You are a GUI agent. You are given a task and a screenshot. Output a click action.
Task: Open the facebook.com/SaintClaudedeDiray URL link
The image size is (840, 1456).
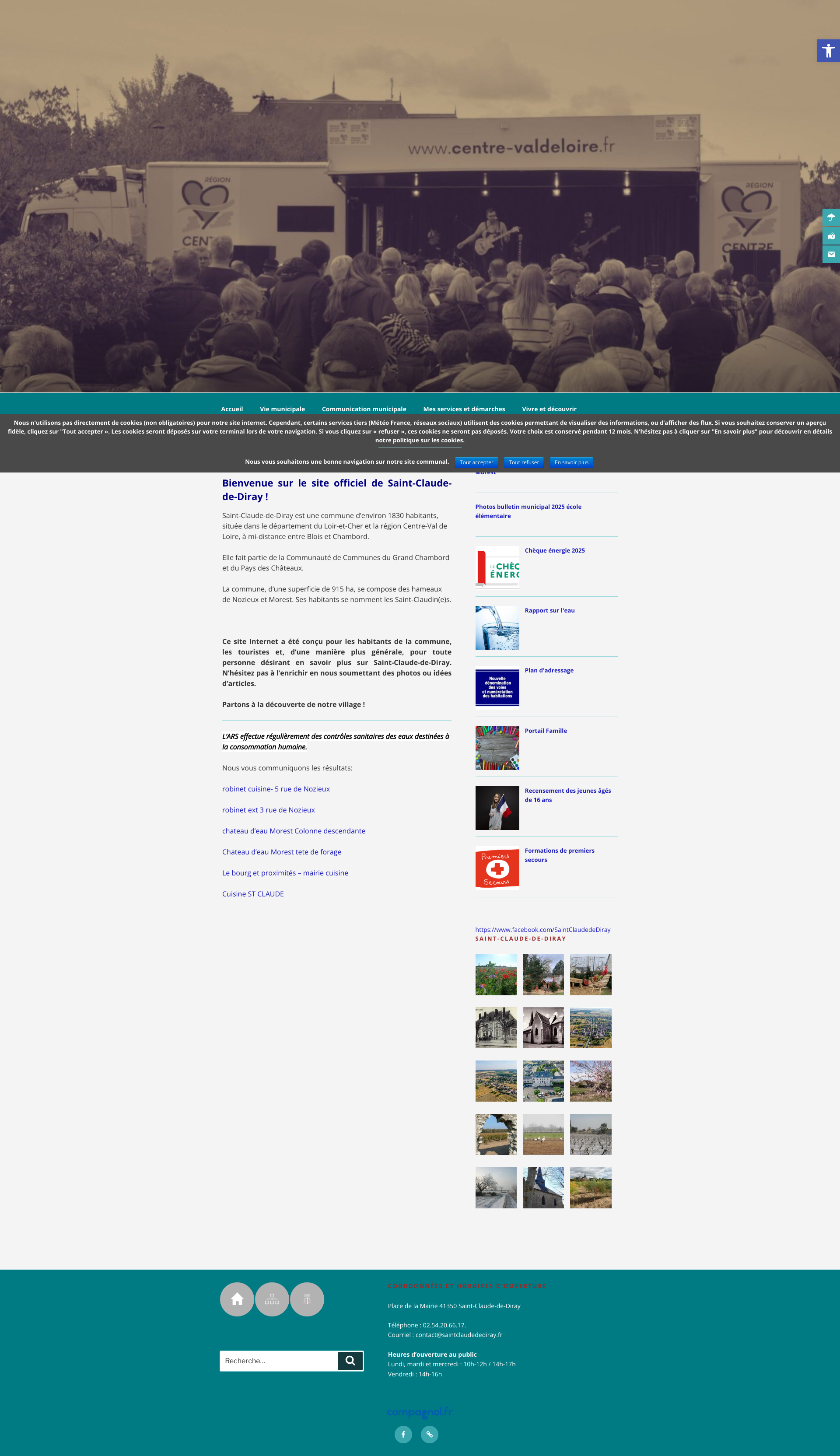(x=542, y=929)
